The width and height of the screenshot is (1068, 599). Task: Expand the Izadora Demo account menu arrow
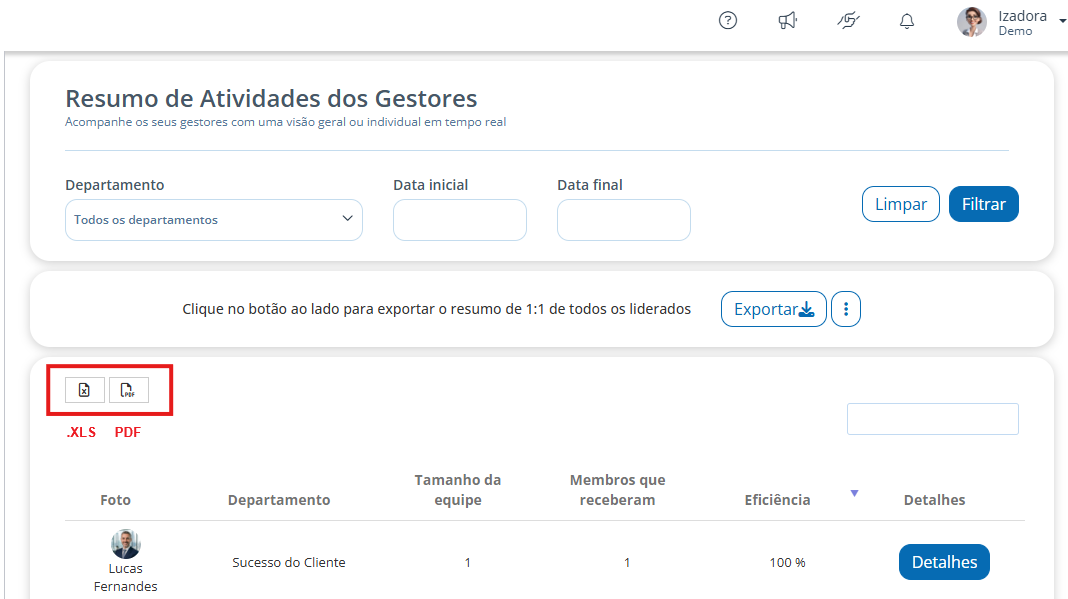tap(1062, 21)
